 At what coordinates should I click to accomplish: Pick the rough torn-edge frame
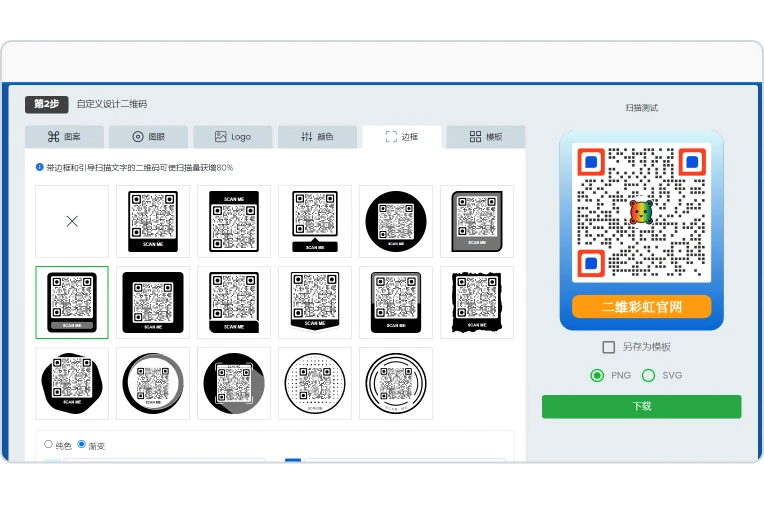477,302
